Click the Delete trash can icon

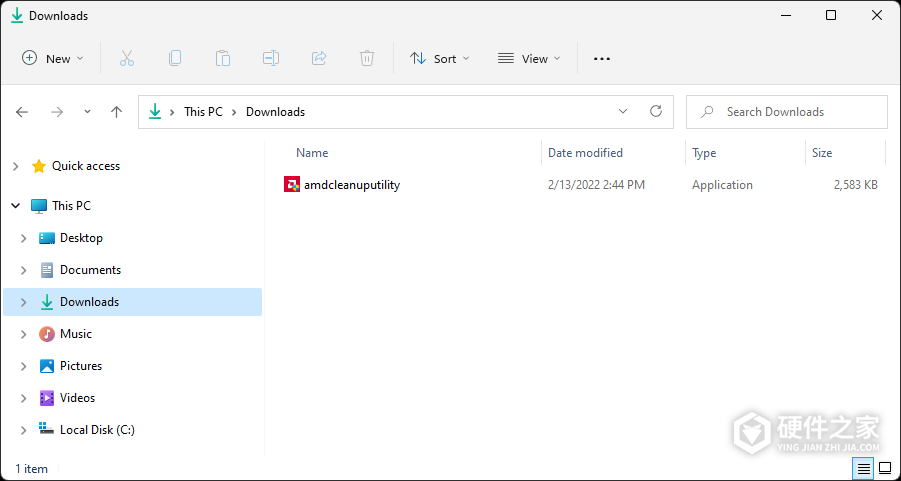point(367,58)
